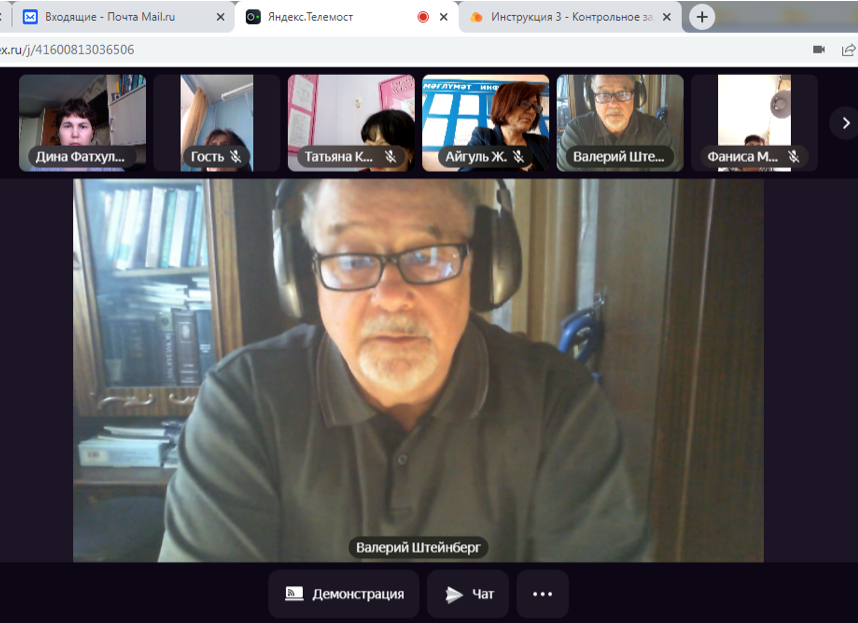Click the muted mic icon on Фаниса М.
The width and height of the screenshot is (858, 623).
coord(793,156)
